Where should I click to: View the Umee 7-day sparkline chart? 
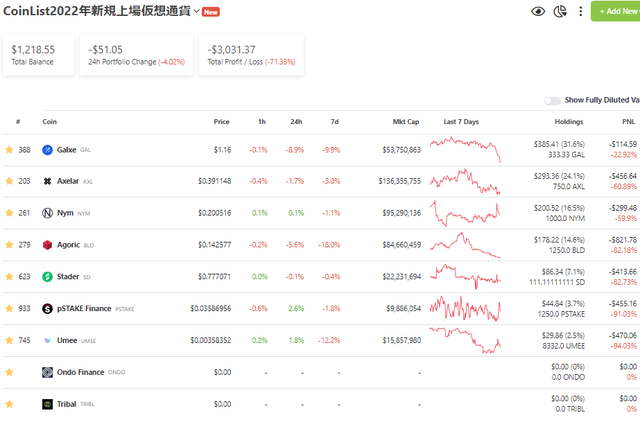(x=465, y=340)
